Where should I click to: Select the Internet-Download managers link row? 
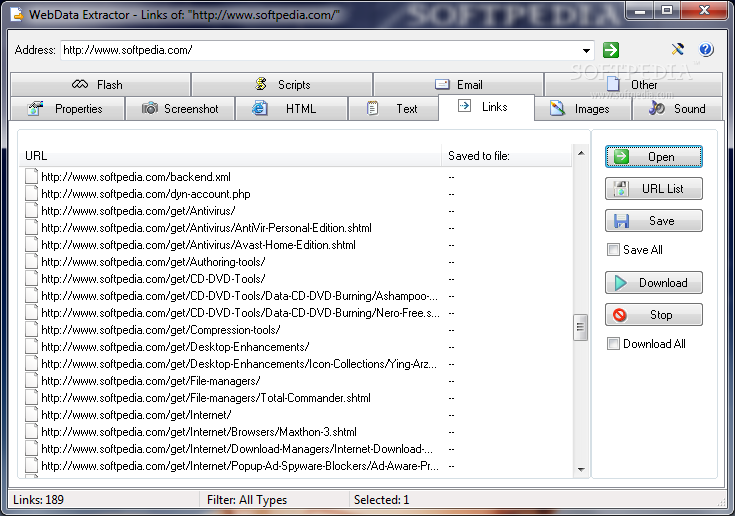[x=237, y=449]
